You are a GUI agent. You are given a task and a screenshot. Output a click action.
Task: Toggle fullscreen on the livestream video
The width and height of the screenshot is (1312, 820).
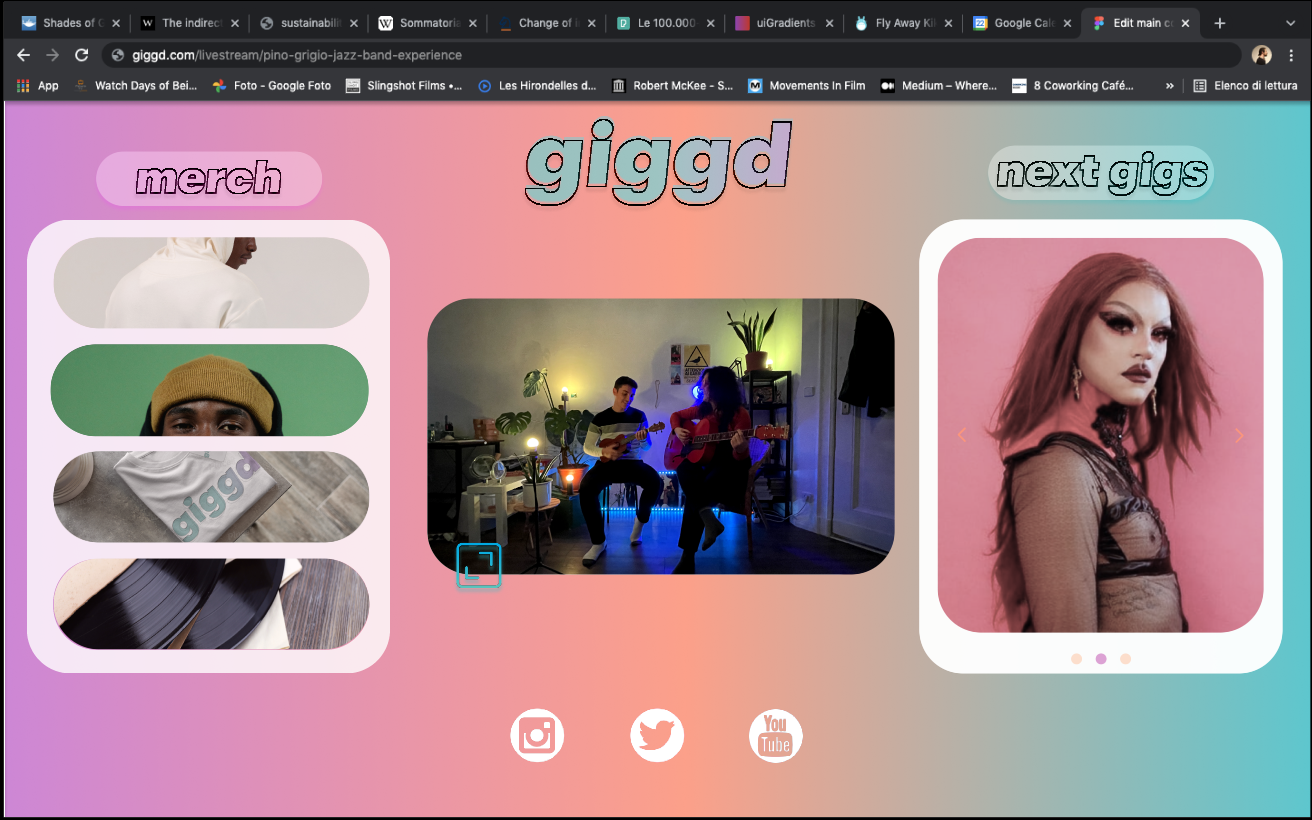coord(478,565)
